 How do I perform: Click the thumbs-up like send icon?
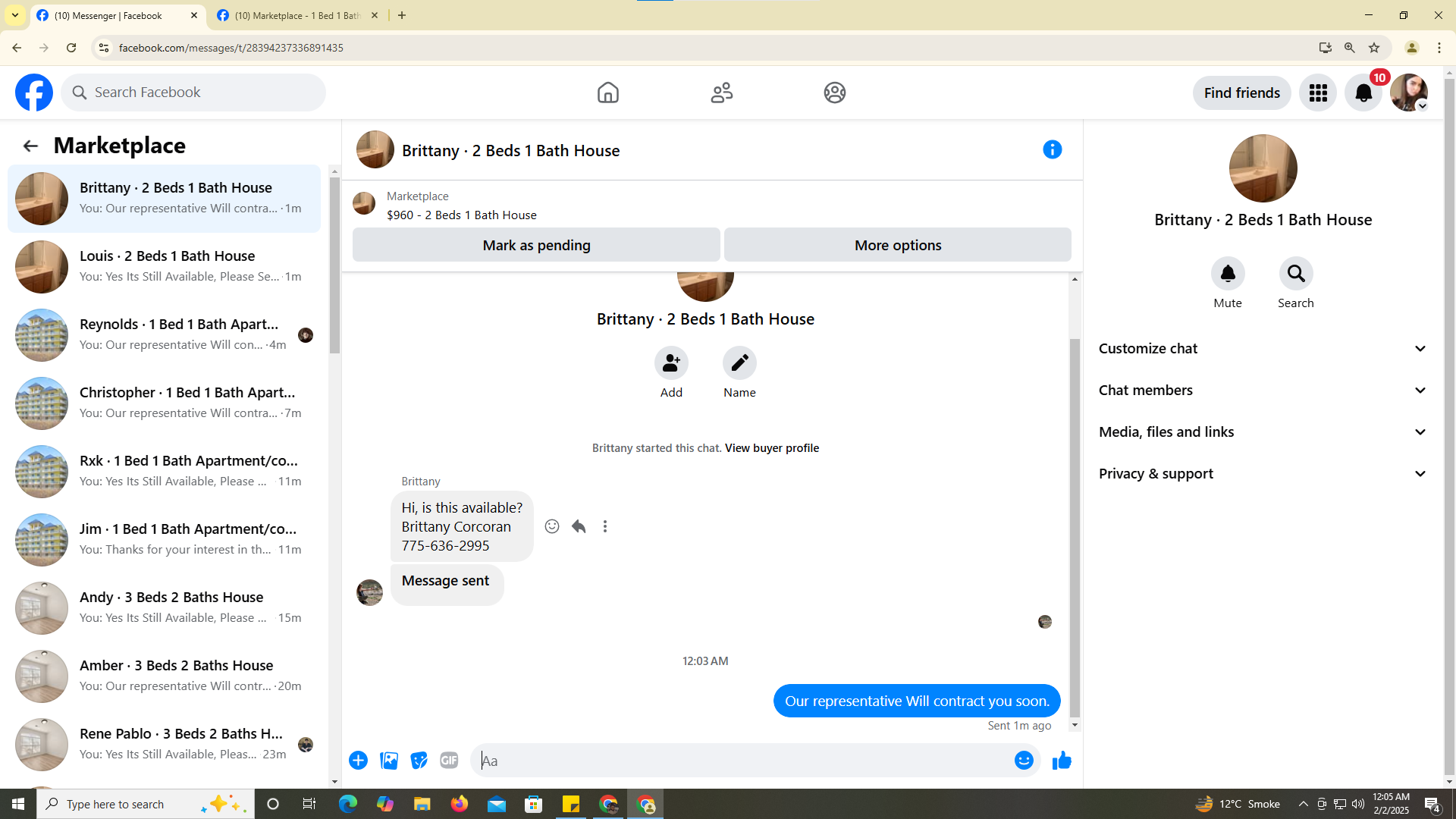1062,760
